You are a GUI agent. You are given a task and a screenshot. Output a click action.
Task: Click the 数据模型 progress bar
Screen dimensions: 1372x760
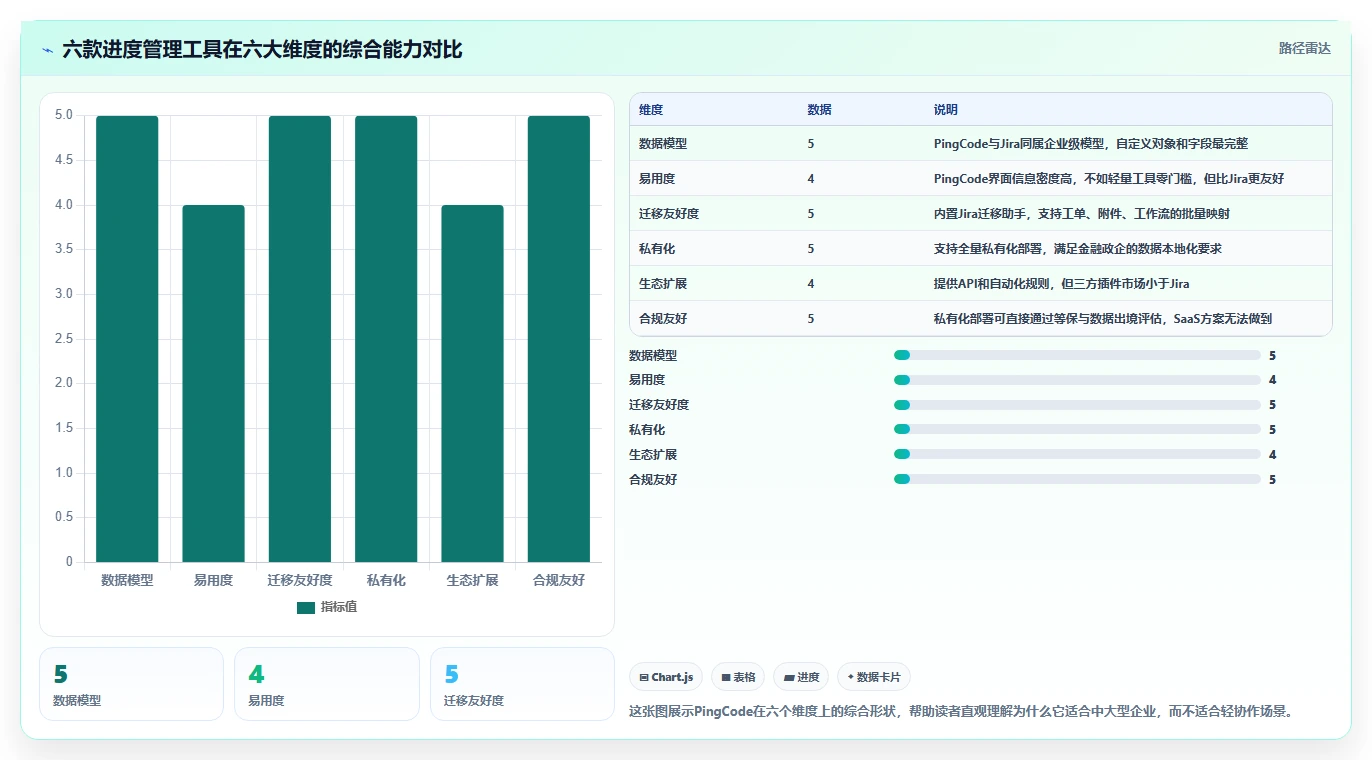pos(1077,355)
